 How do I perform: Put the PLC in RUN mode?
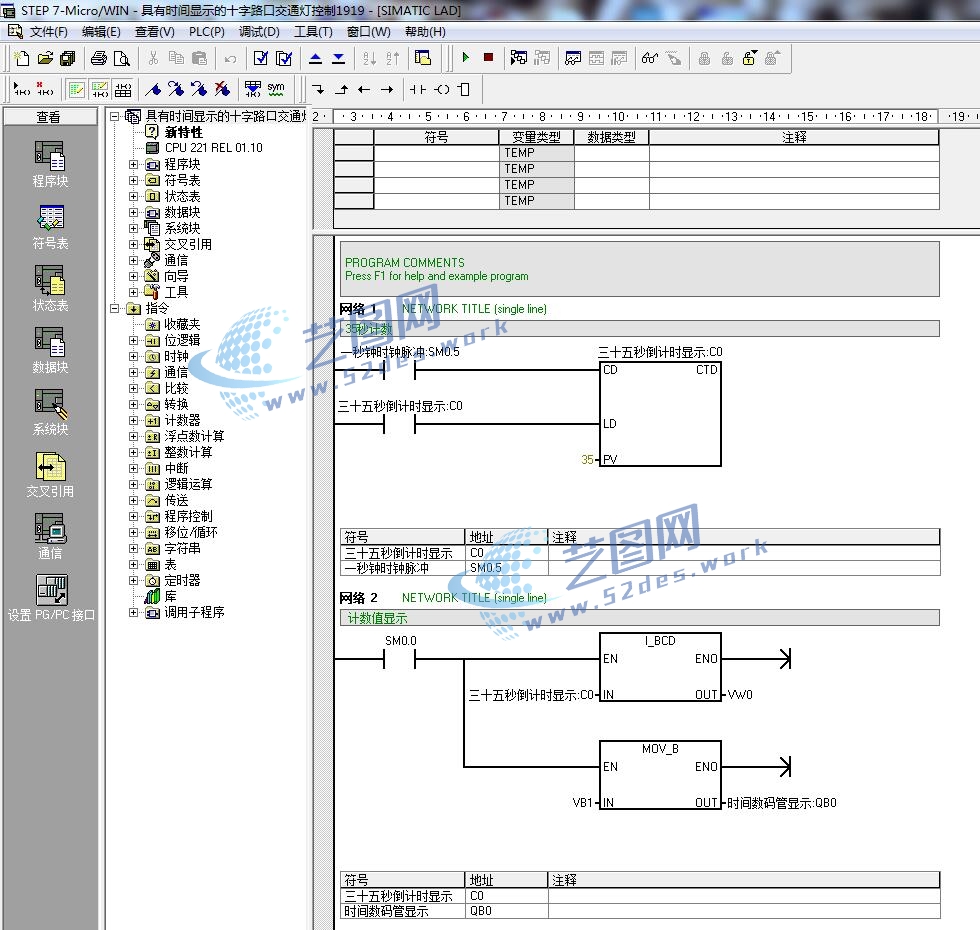[x=466, y=58]
